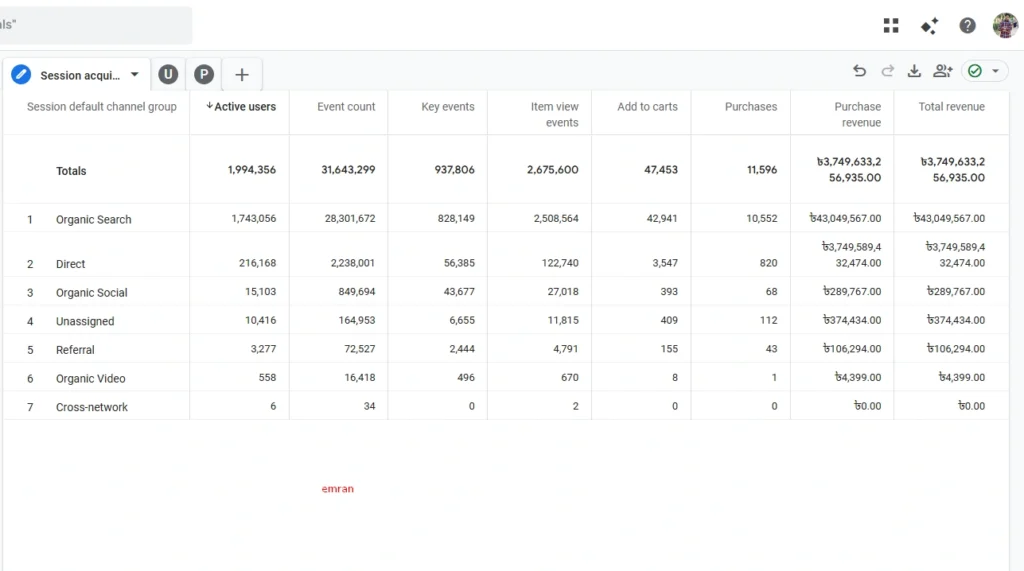Image resolution: width=1024 pixels, height=571 pixels.
Task: Click the undo arrow icon
Action: 859,71
